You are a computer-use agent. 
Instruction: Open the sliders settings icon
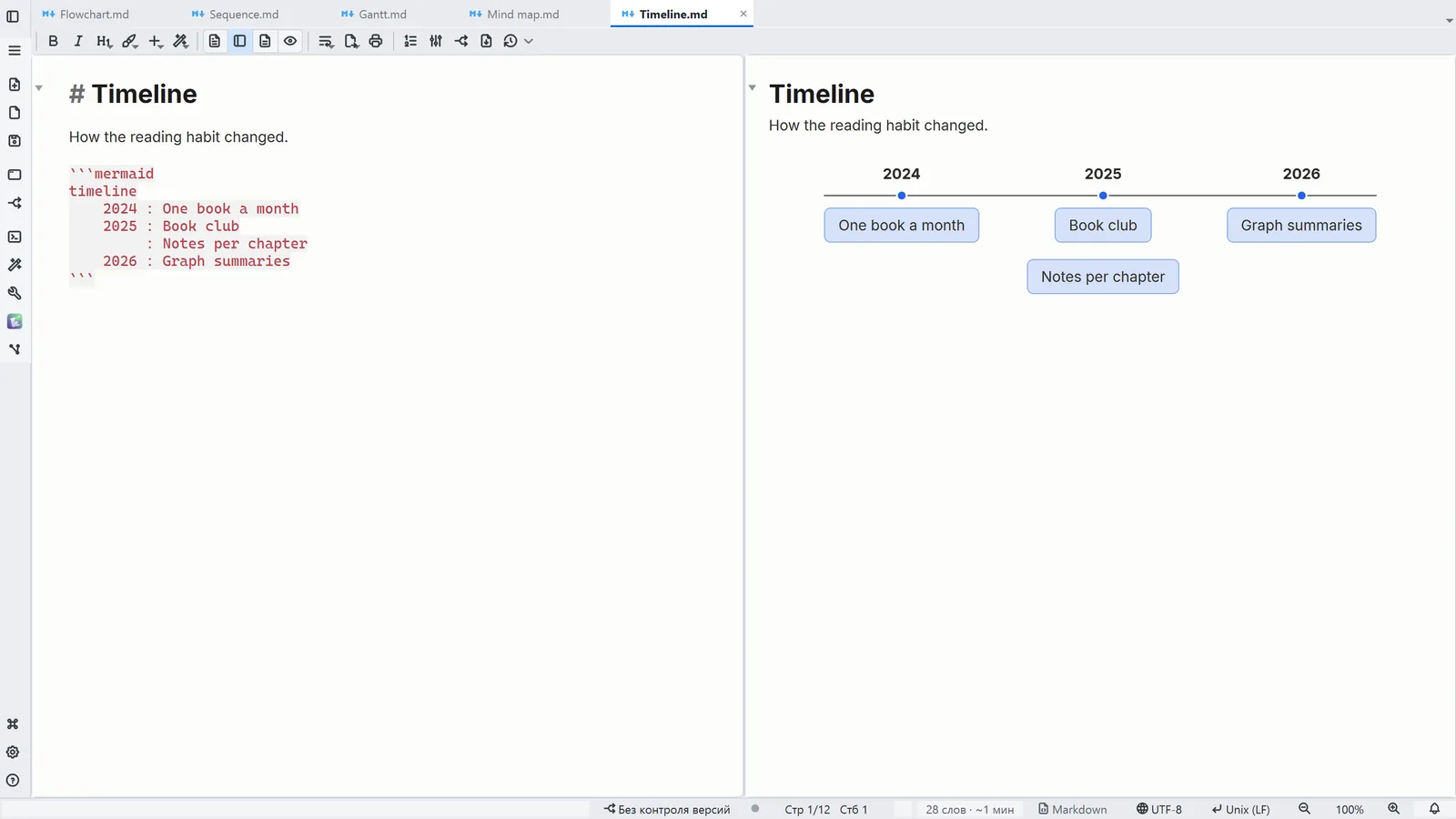(x=436, y=41)
